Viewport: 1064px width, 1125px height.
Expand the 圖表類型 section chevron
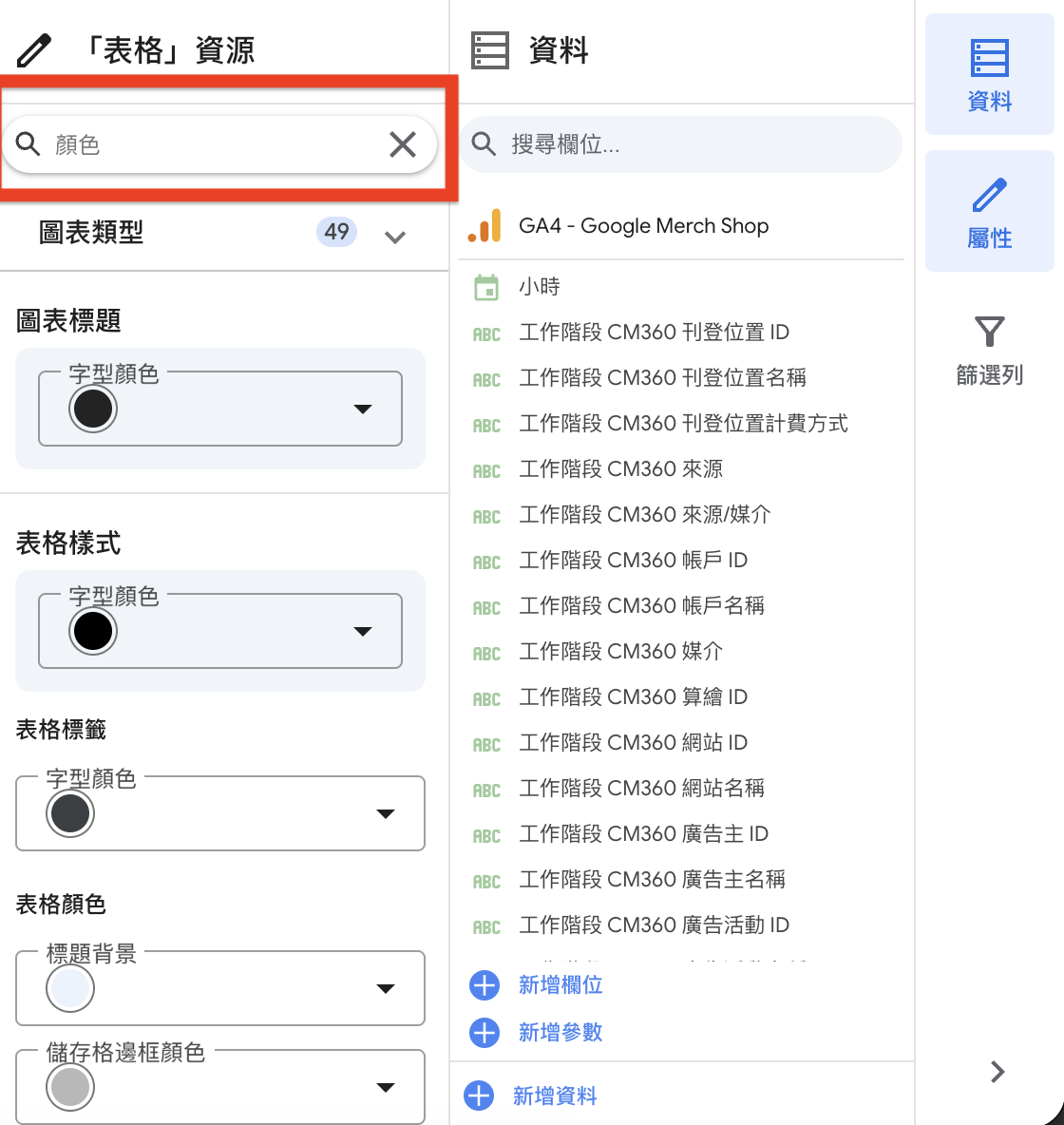tap(395, 237)
